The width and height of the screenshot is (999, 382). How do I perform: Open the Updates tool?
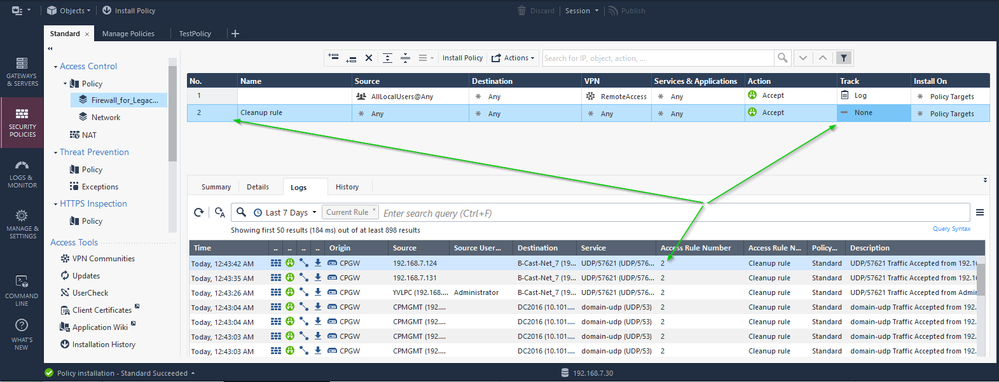pos(80,276)
